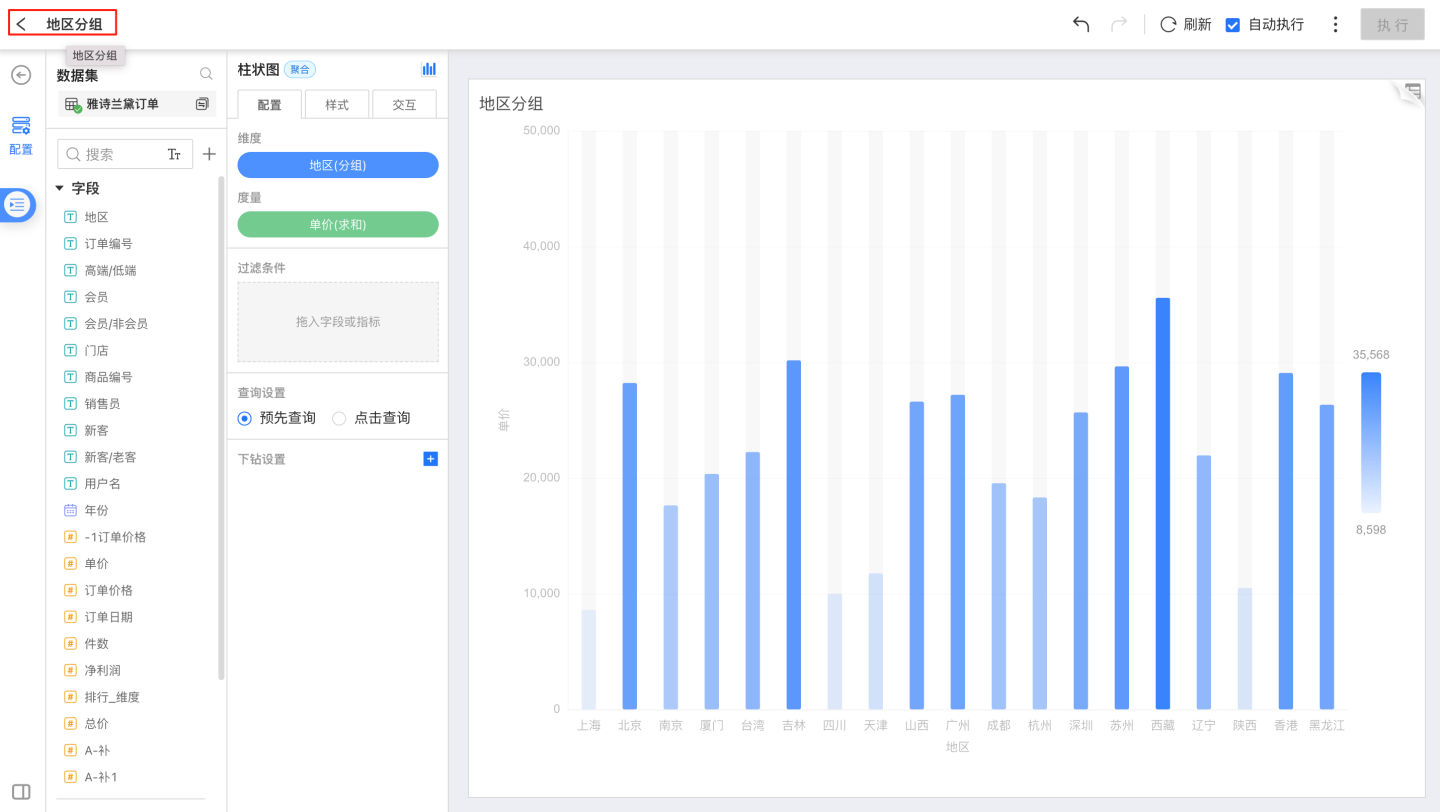This screenshot has width=1440, height=812.
Task: Click the plus icon to add field
Action: (x=209, y=154)
